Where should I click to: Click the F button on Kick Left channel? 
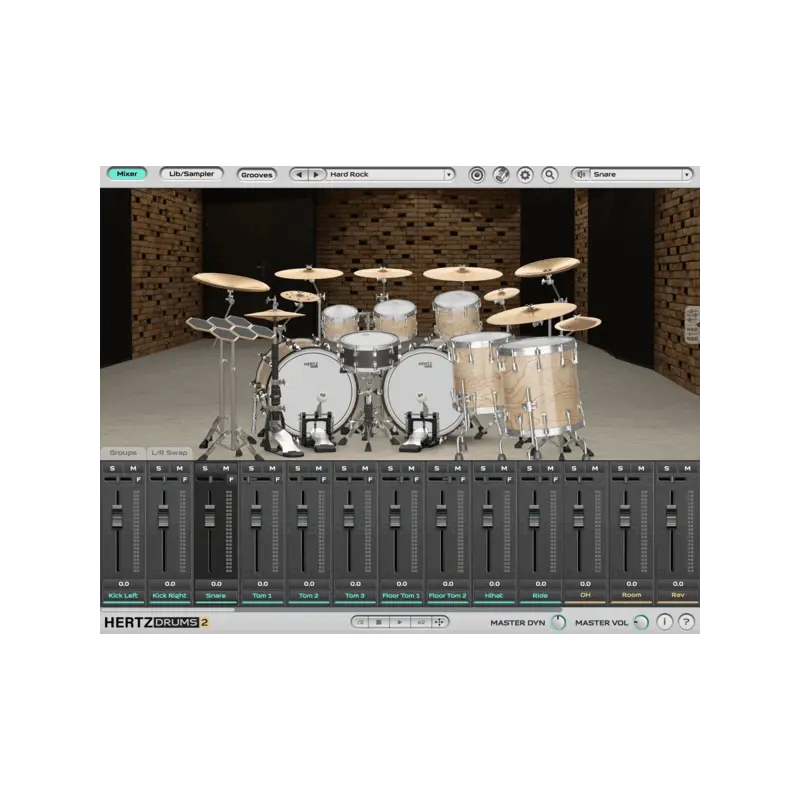(x=138, y=480)
